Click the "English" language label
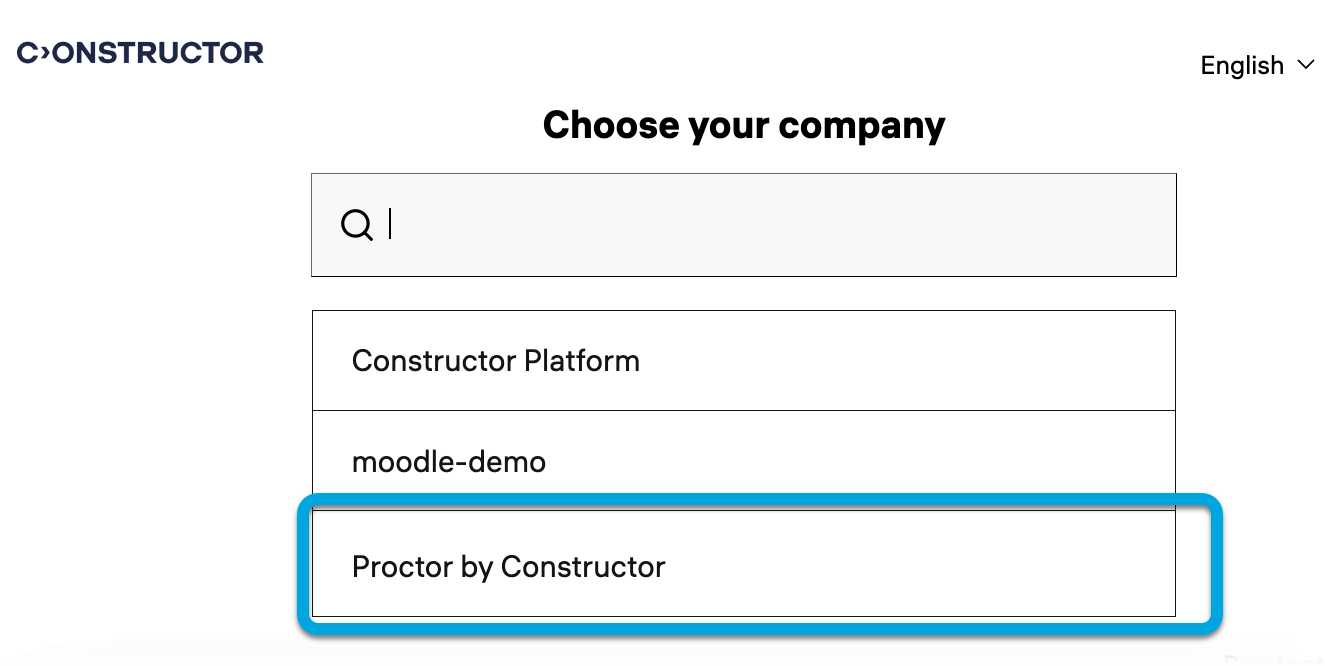1325x666 pixels. coord(1241,65)
